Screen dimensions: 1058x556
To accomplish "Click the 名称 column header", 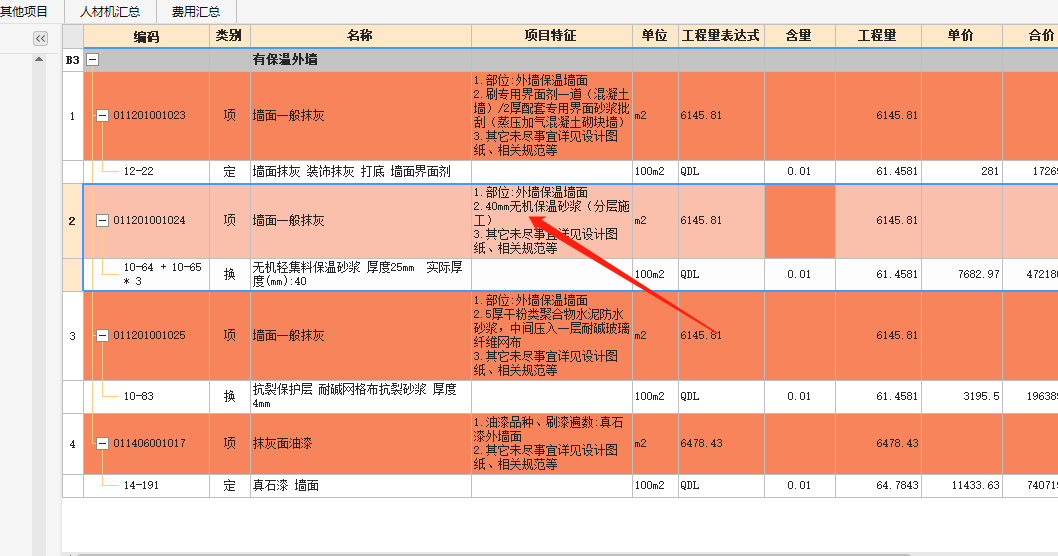I will pyautogui.click(x=360, y=36).
